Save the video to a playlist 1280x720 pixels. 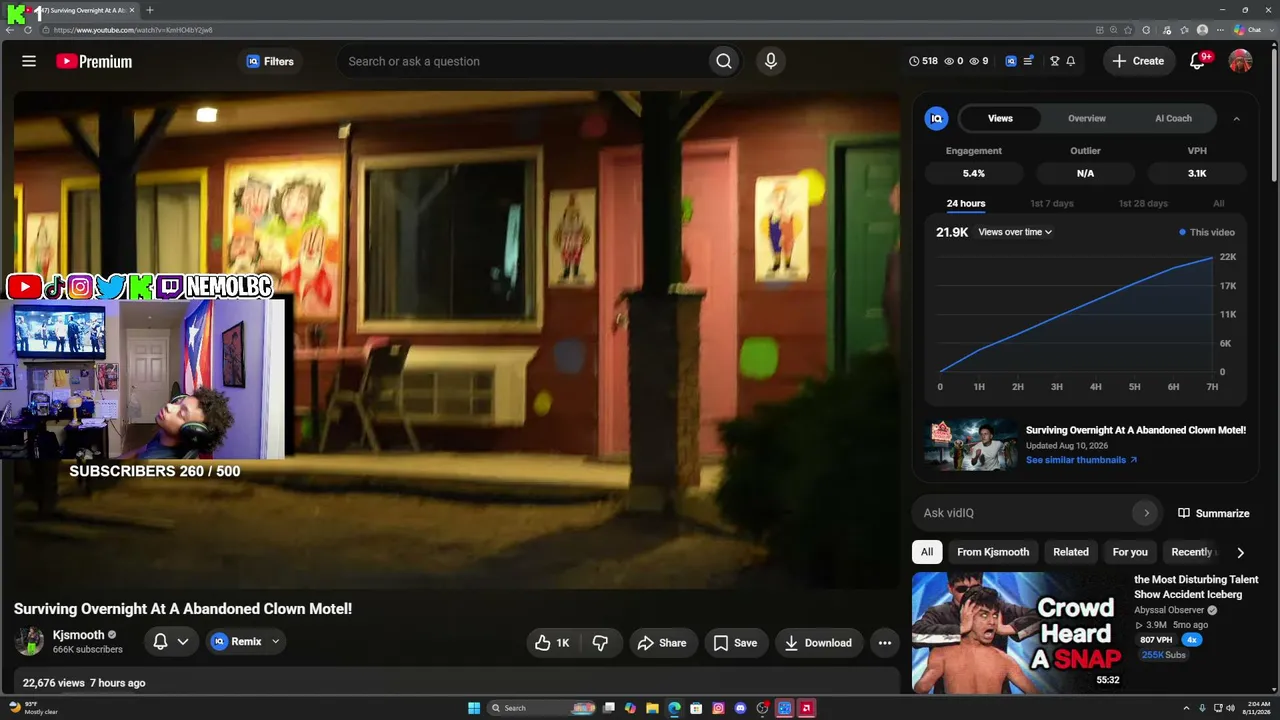[x=735, y=643]
